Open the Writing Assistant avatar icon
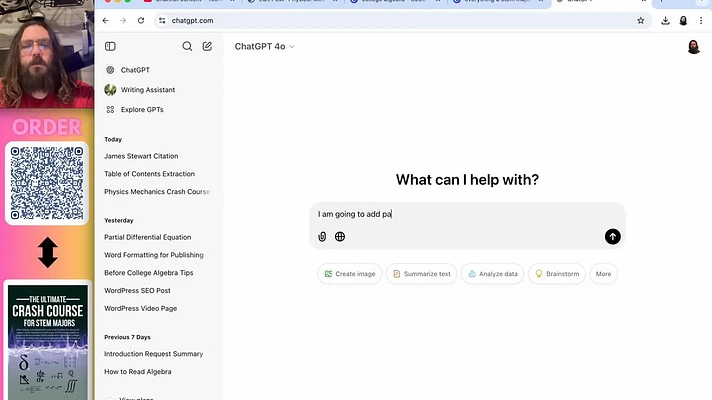712x400 pixels. coord(110,89)
